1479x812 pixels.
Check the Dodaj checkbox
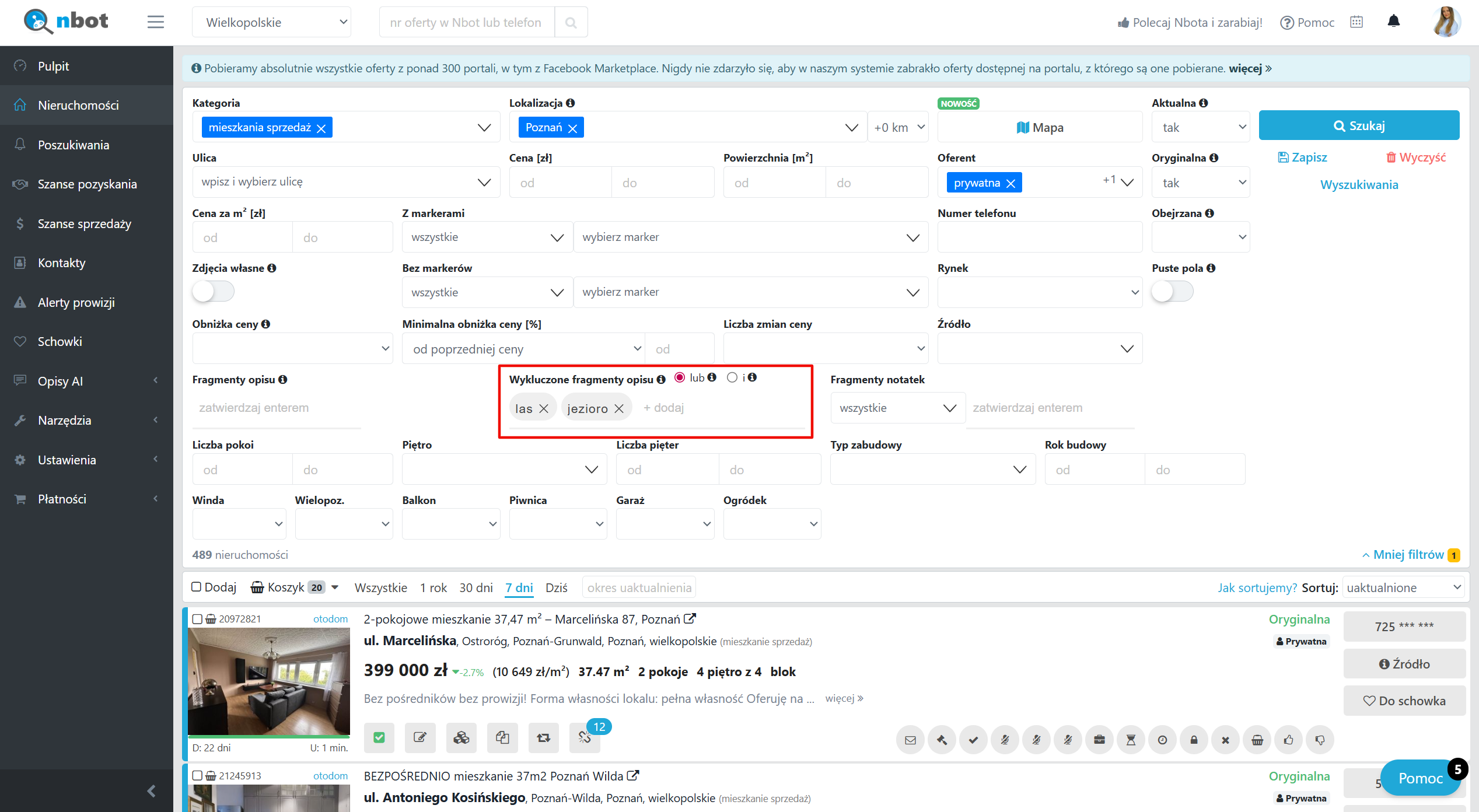coord(197,587)
